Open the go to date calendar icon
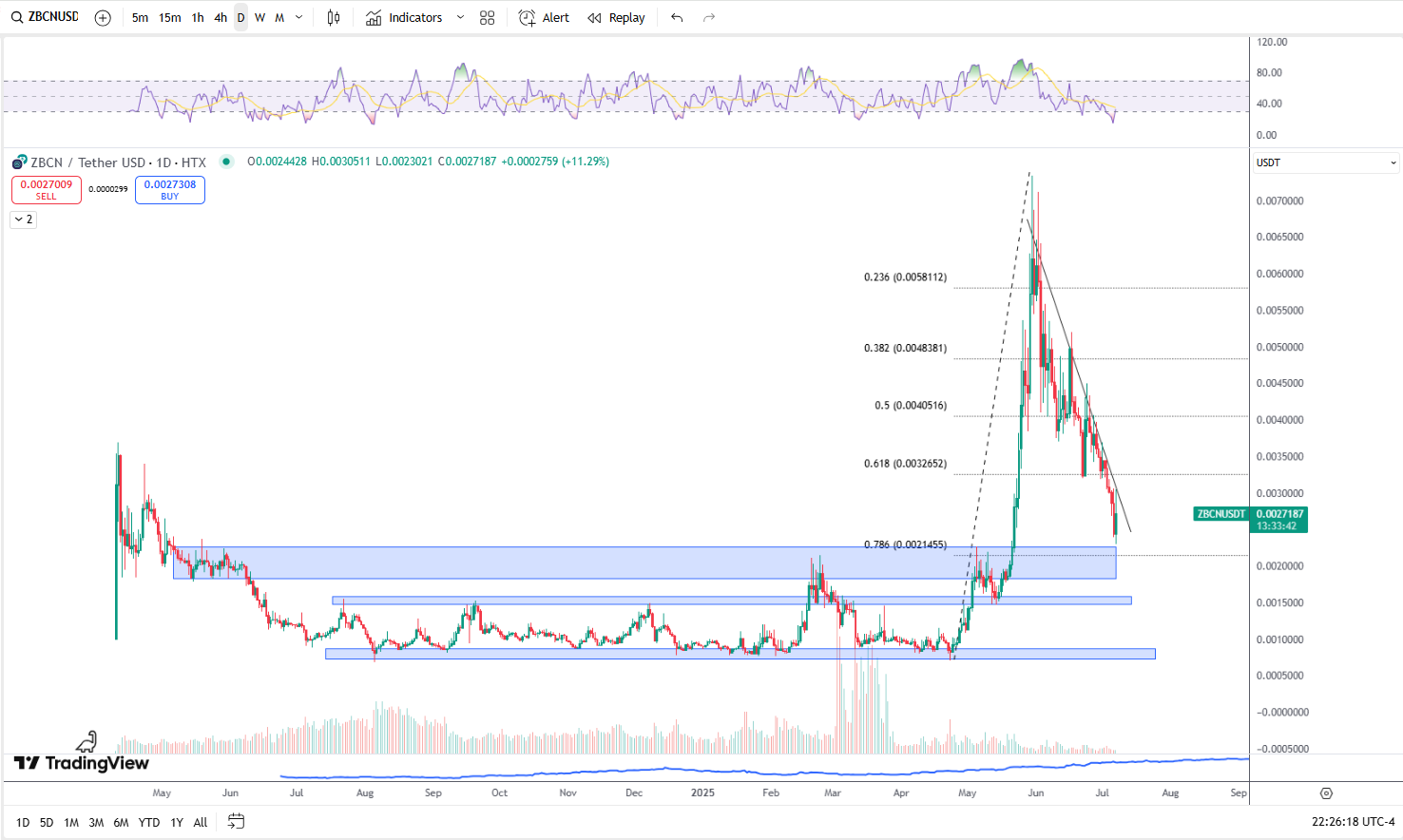This screenshot has width=1403, height=840. click(x=237, y=822)
